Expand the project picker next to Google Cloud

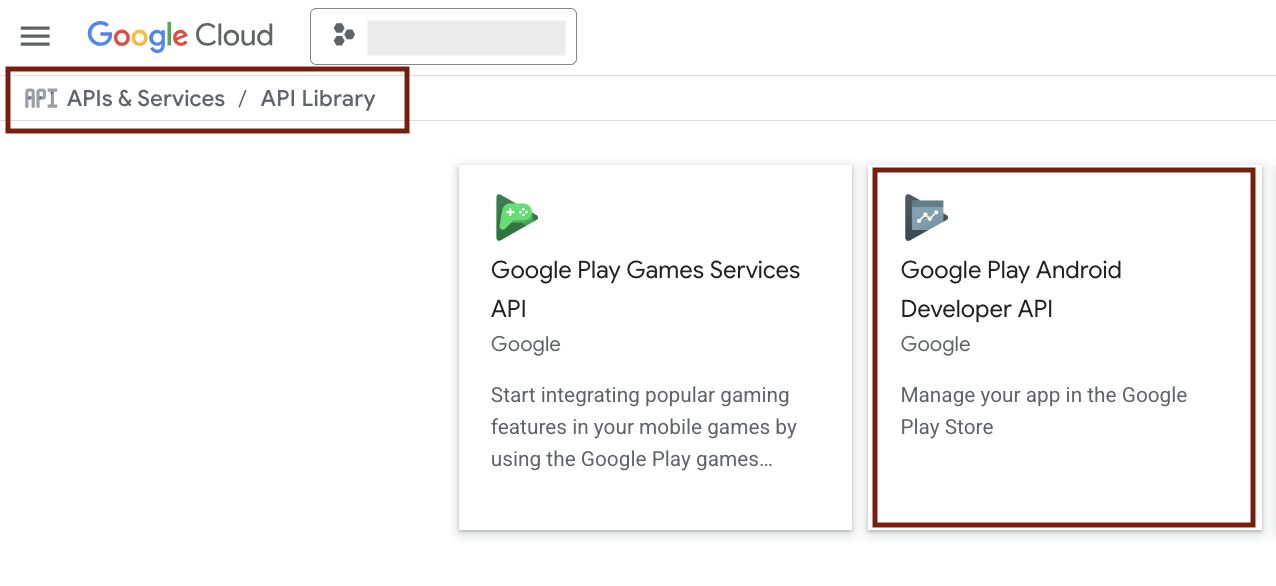[x=443, y=36]
